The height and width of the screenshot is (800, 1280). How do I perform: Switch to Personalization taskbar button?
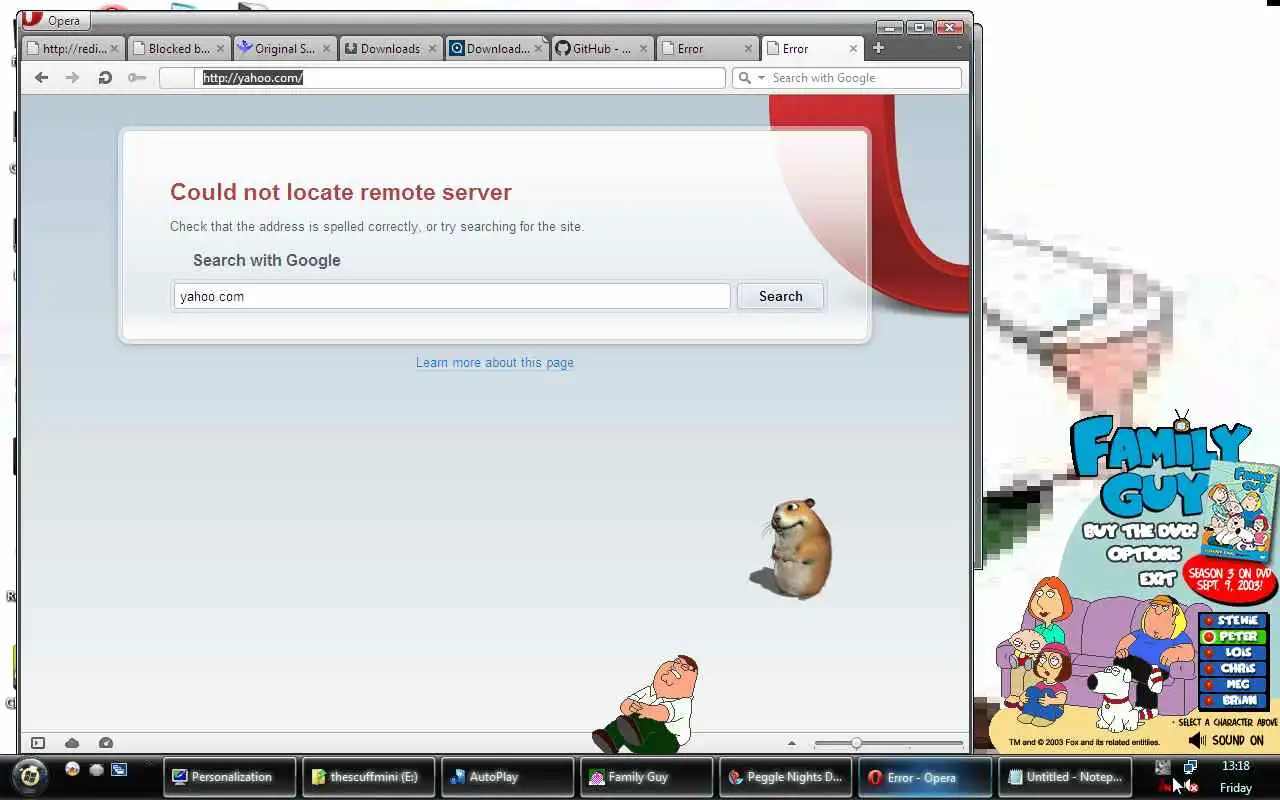click(x=229, y=777)
